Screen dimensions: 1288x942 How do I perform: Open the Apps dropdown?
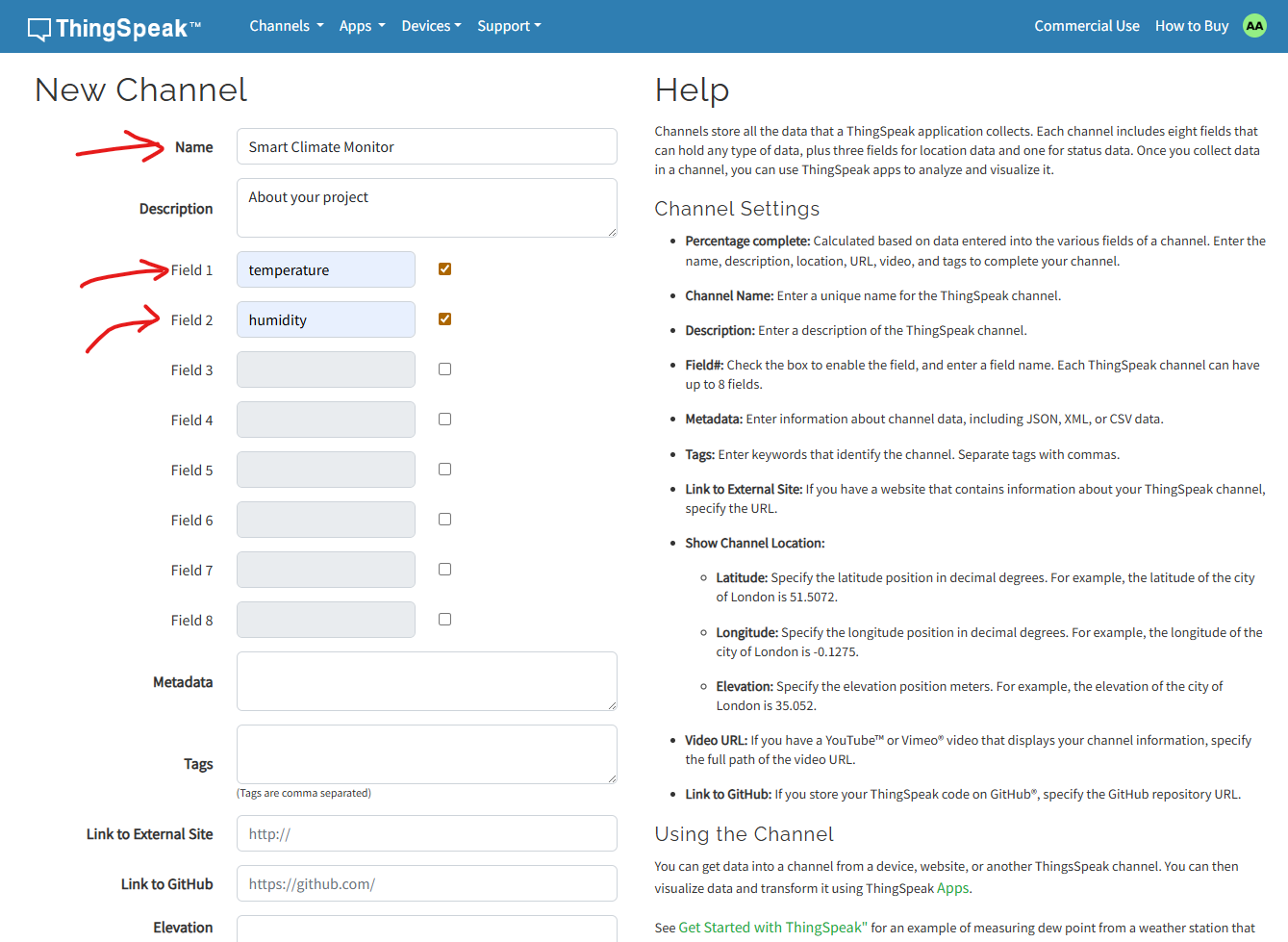[x=362, y=26]
